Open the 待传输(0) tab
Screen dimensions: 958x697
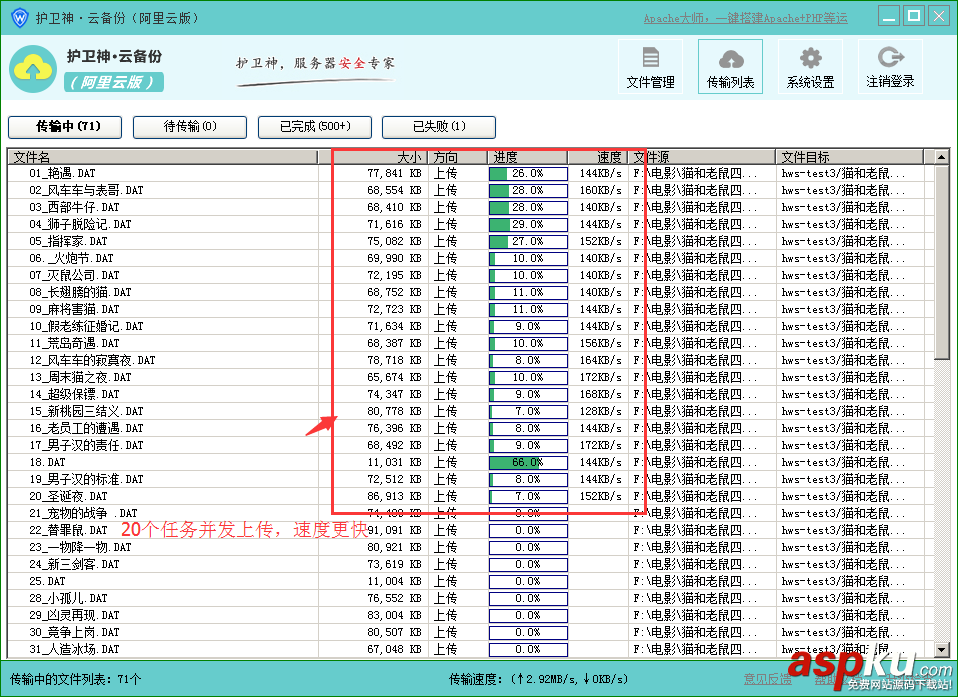[x=189, y=127]
